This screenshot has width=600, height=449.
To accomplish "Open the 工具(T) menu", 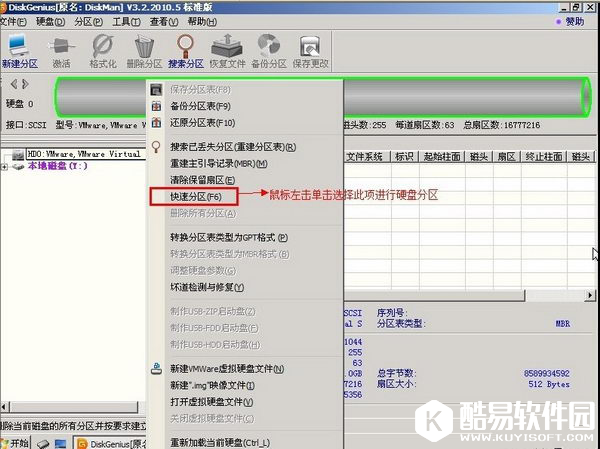I will [126, 20].
